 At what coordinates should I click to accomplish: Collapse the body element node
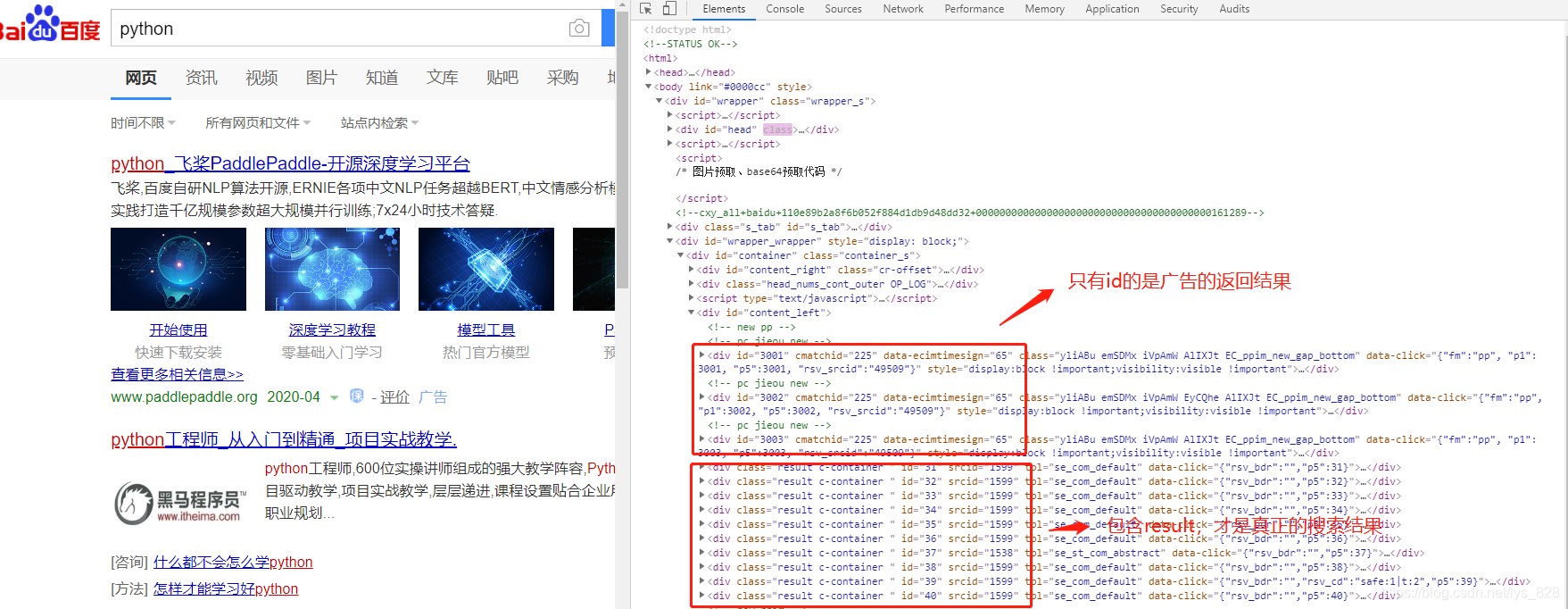pos(649,87)
